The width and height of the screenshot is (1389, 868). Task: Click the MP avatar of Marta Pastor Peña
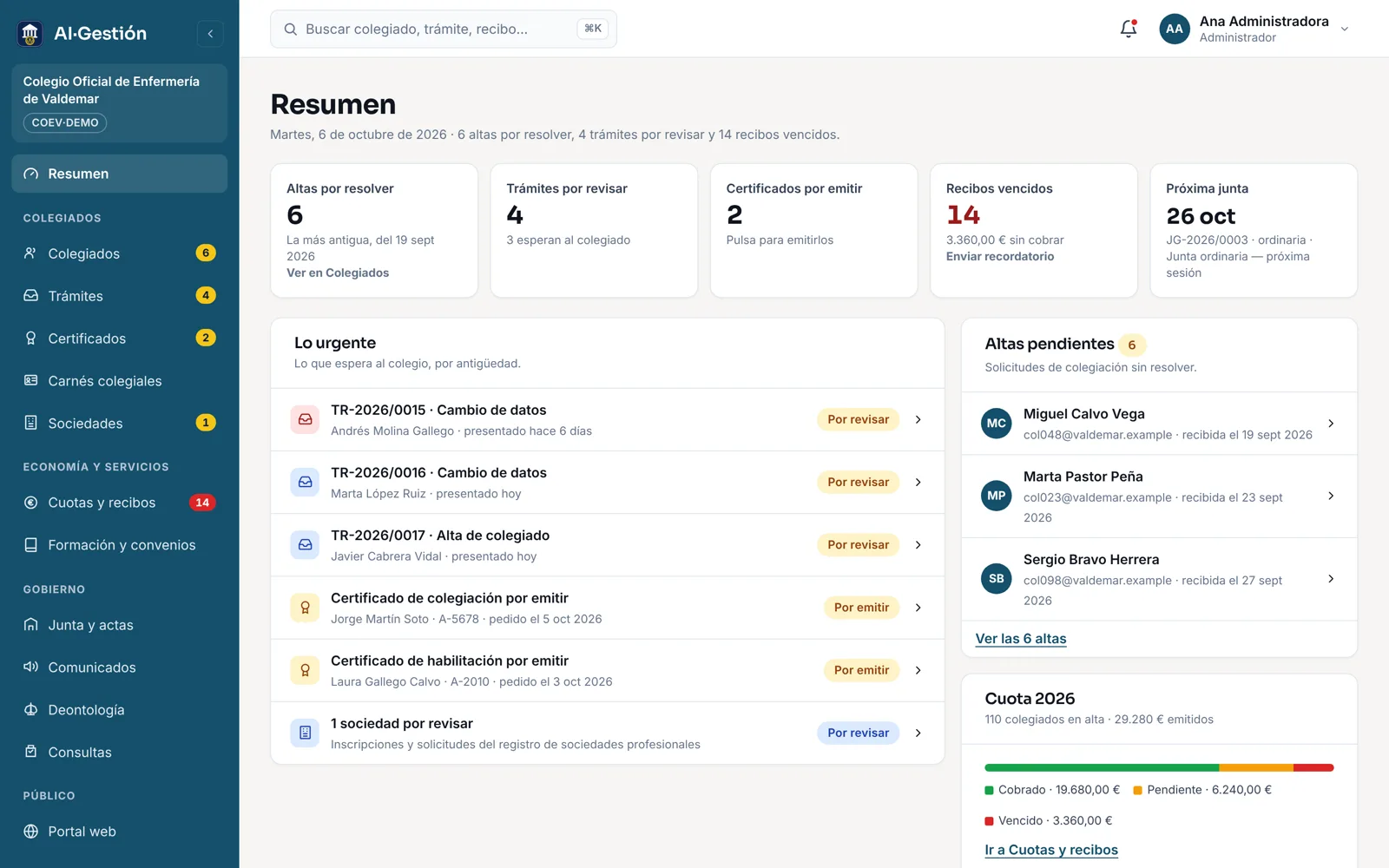coord(997,496)
